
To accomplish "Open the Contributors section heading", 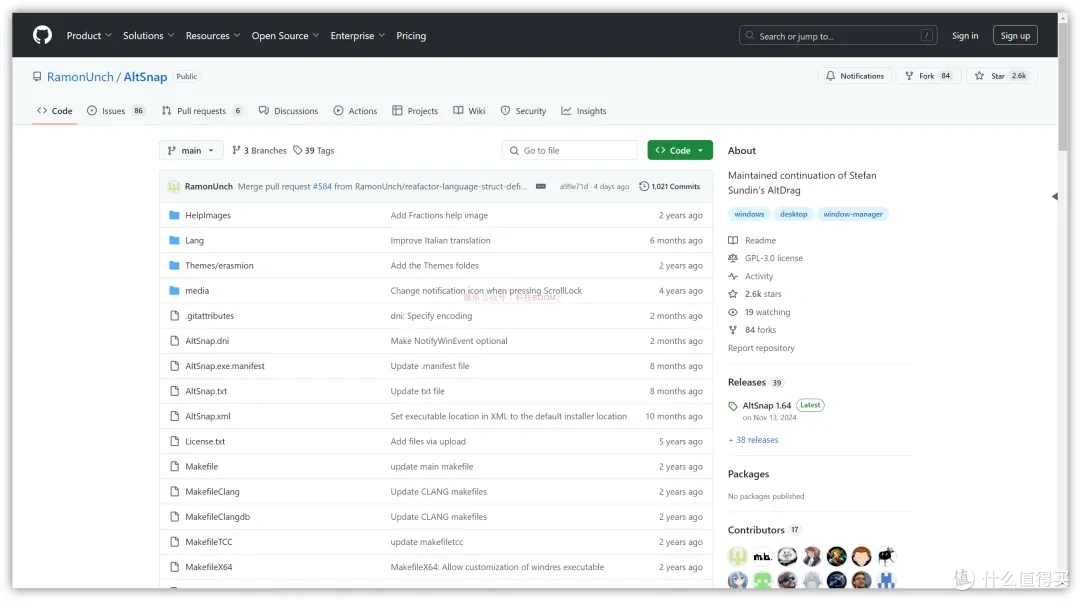I will pyautogui.click(x=756, y=530).
